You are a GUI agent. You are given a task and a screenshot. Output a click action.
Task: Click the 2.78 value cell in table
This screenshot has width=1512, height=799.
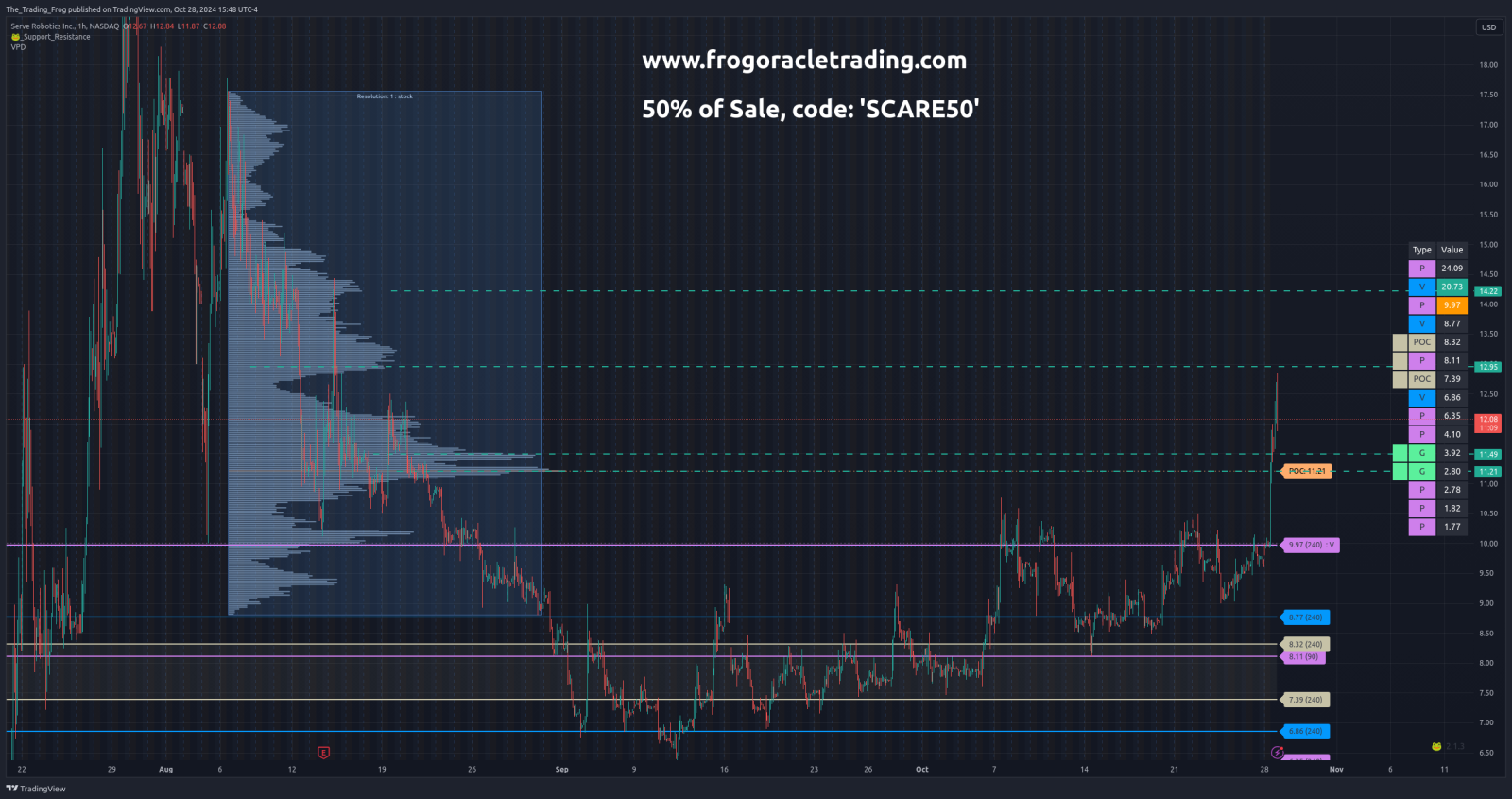(x=1452, y=490)
